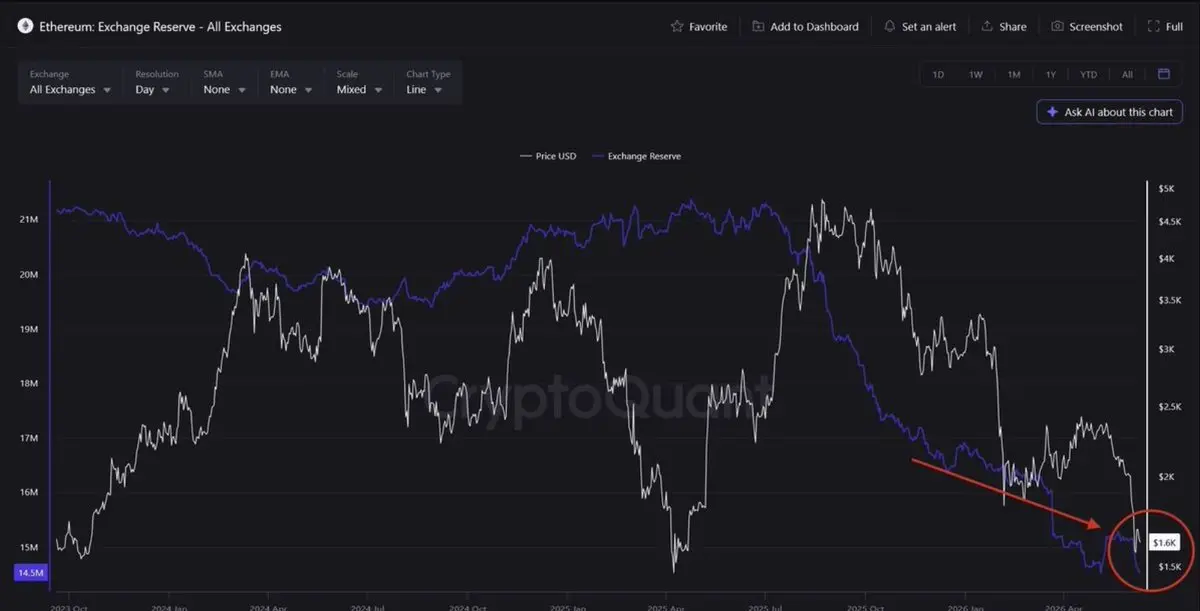Click the Ethereum Exchange Reserve title
Viewport: 1200px width, 611px height.
click(160, 26)
